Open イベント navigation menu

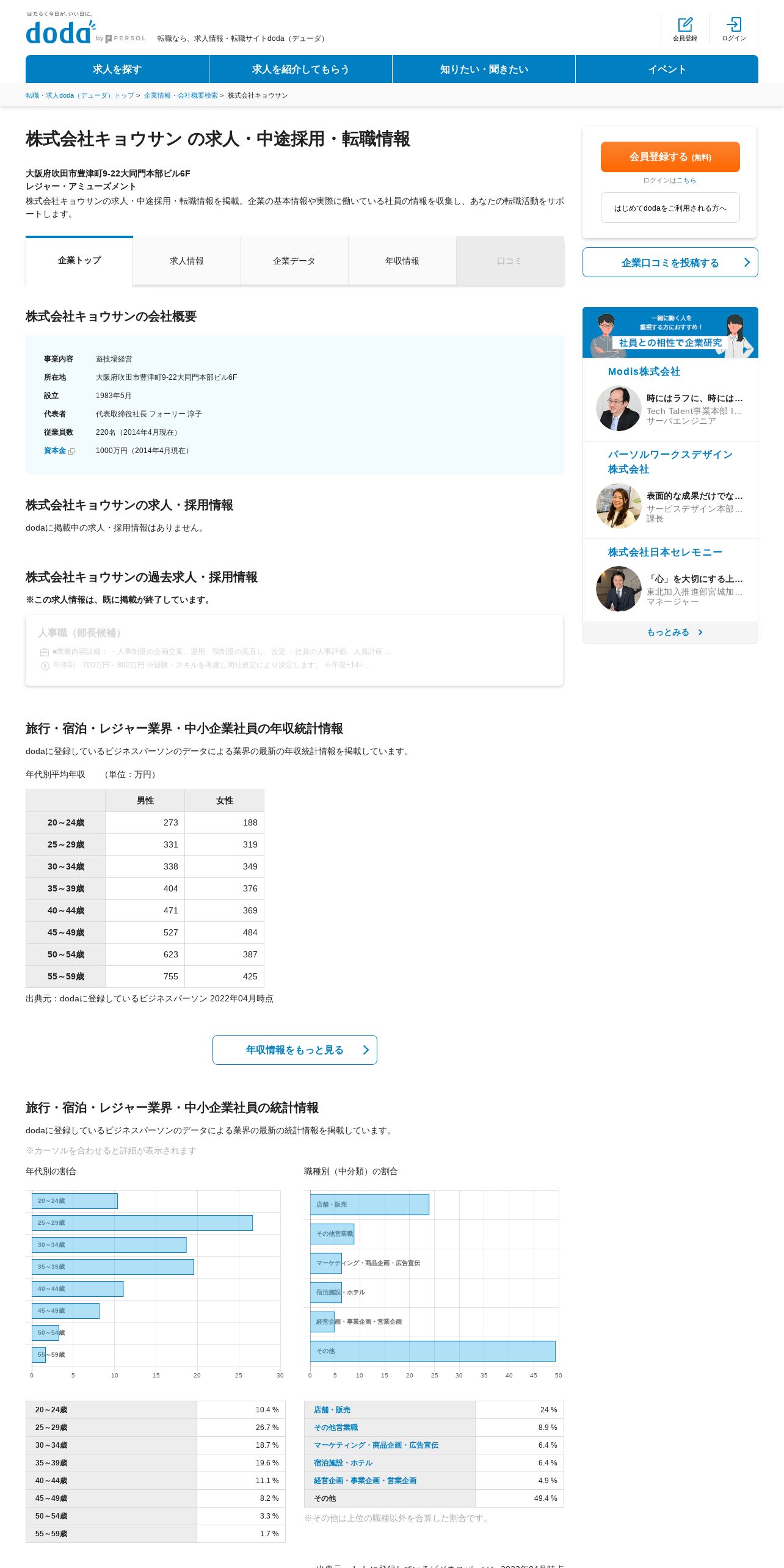667,69
